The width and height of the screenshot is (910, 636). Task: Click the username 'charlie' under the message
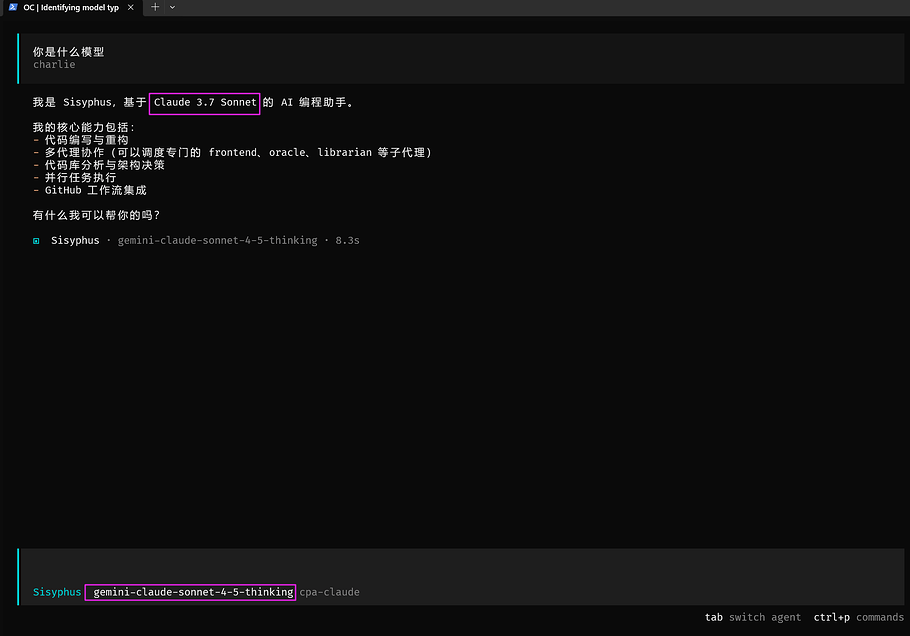pyautogui.click(x=54, y=64)
